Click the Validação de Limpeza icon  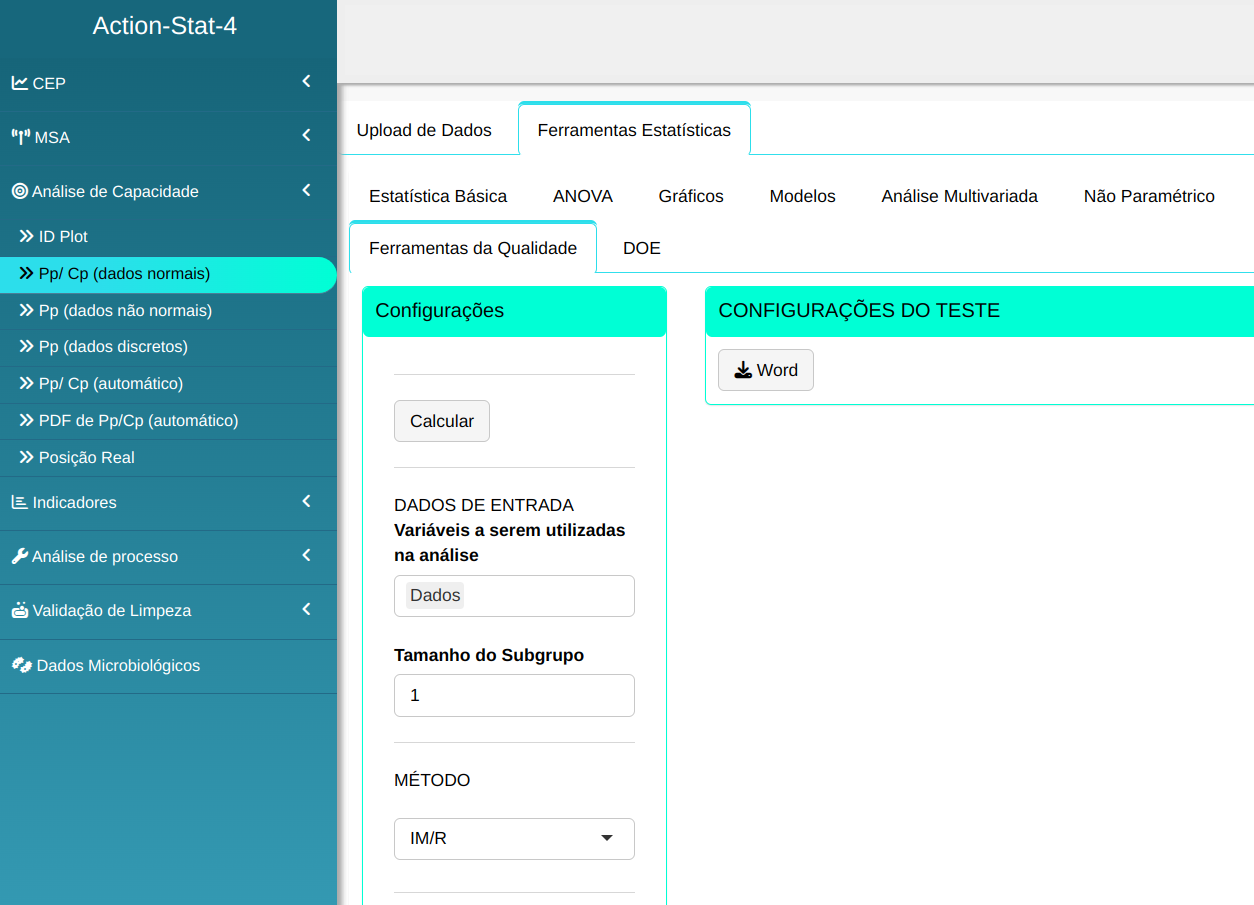(19, 610)
